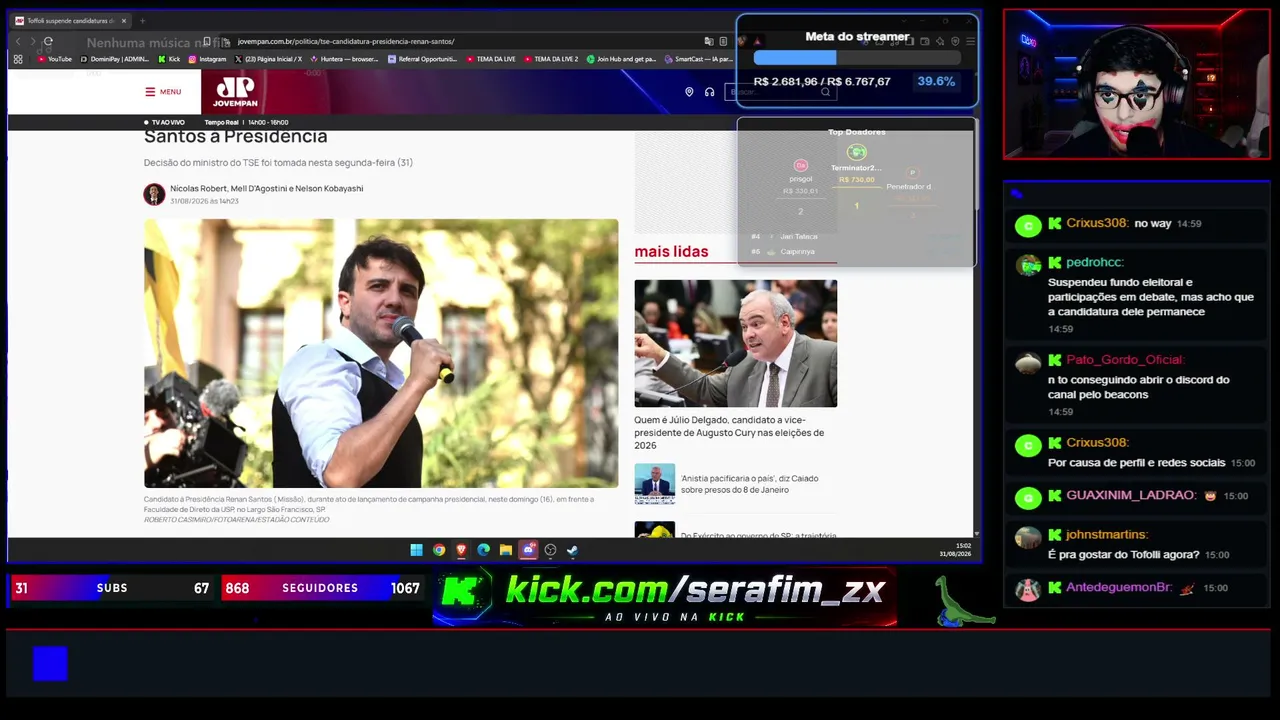Open the TEMA DA LIVE 2 bookmark
1280x720 pixels.
click(551, 59)
